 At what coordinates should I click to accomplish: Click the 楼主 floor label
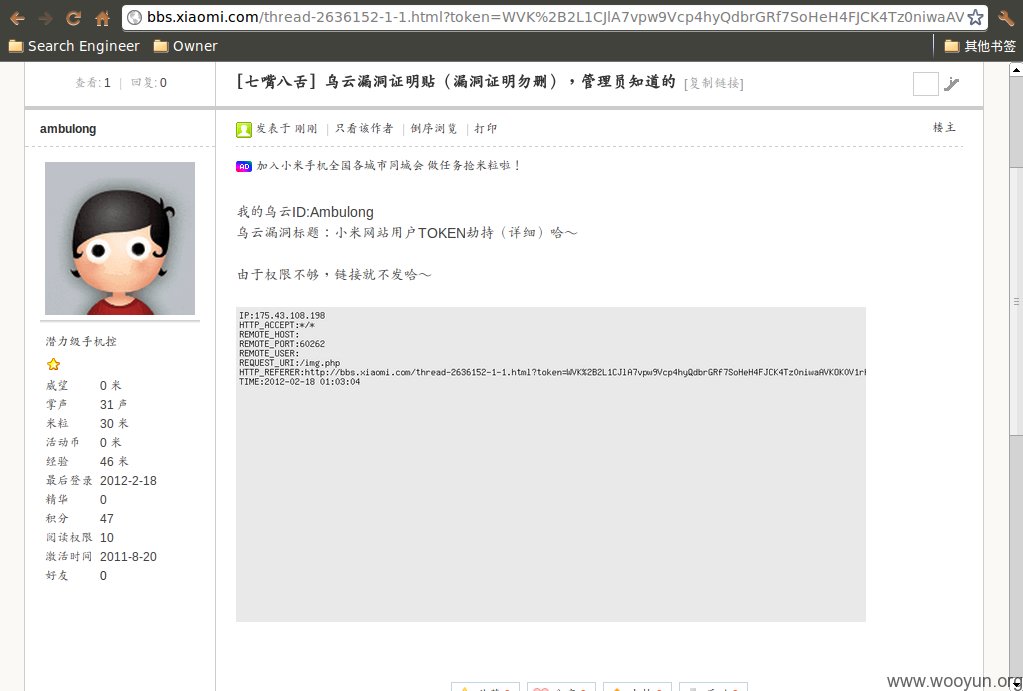(944, 127)
